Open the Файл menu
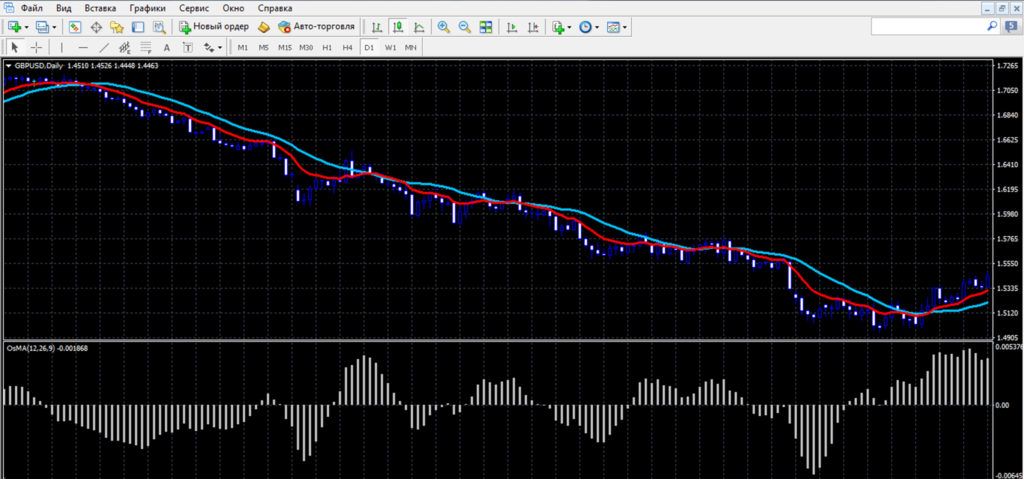This screenshot has height=479, width=1024. click(31, 8)
